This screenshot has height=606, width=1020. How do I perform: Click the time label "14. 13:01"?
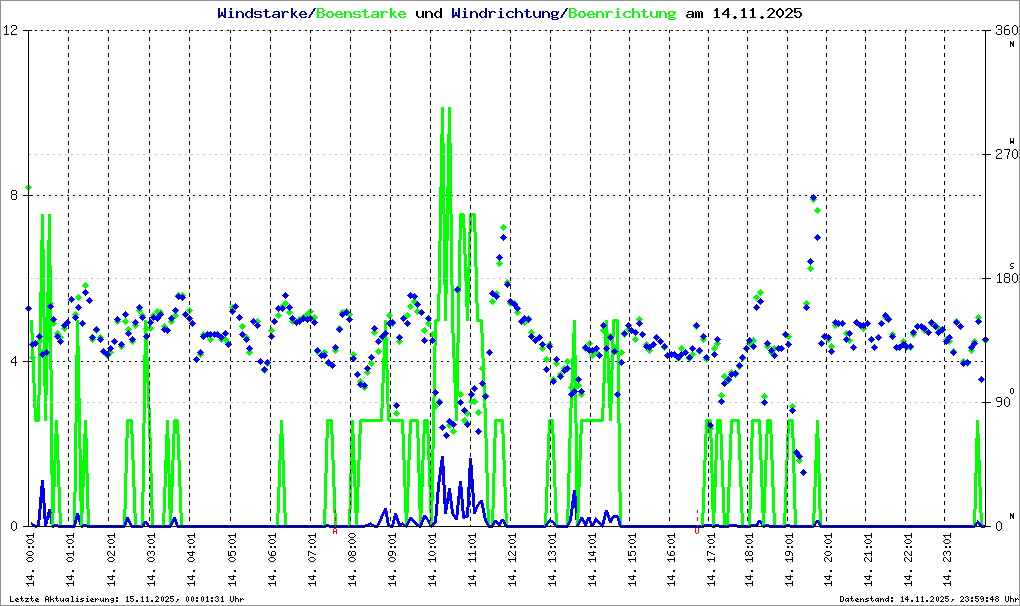pos(554,559)
